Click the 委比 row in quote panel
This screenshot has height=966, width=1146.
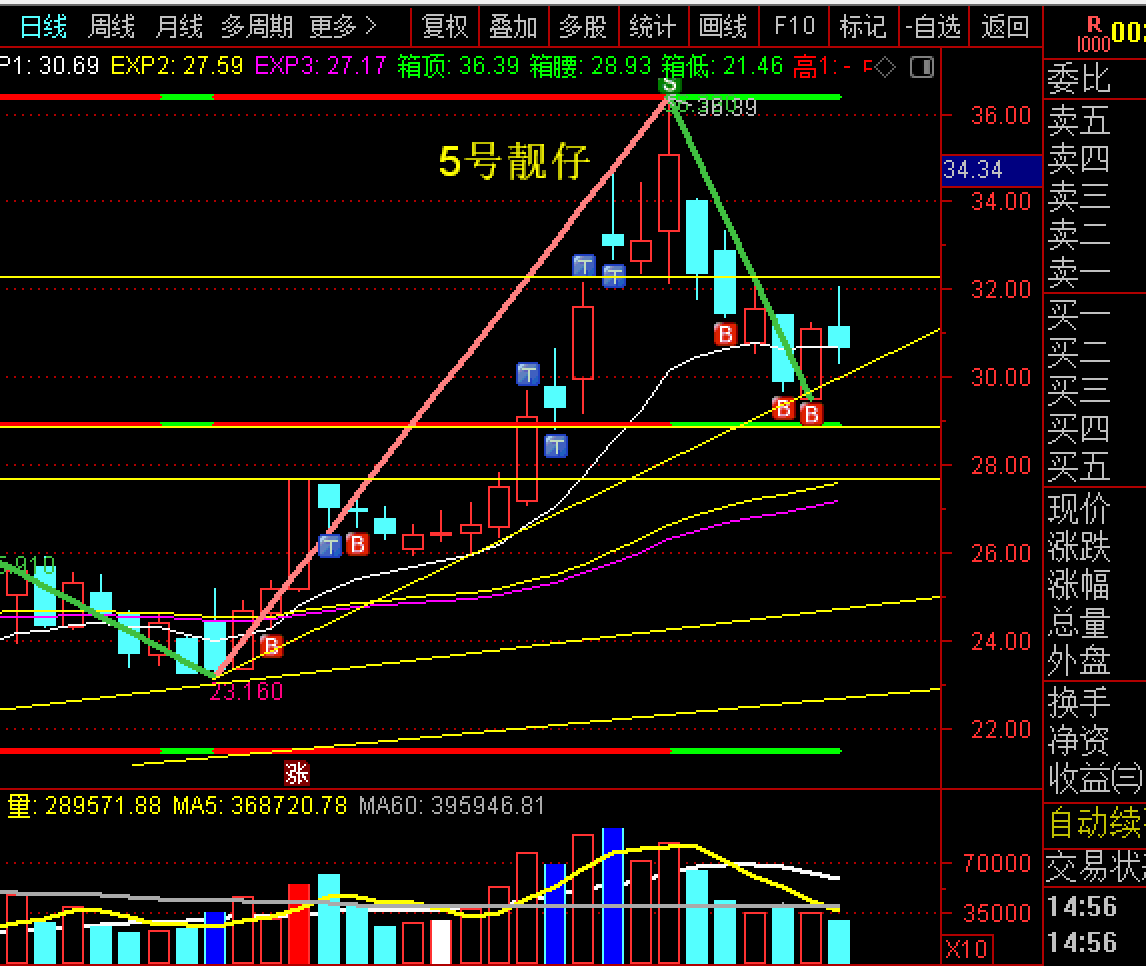pos(1094,79)
